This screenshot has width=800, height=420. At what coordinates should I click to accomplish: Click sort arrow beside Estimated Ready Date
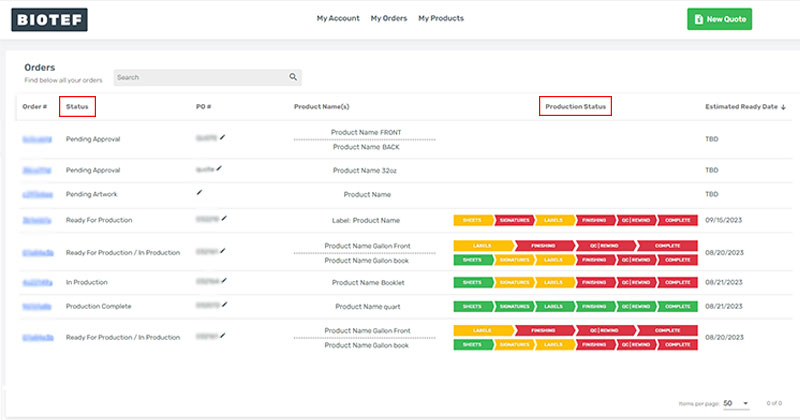pyautogui.click(x=783, y=106)
